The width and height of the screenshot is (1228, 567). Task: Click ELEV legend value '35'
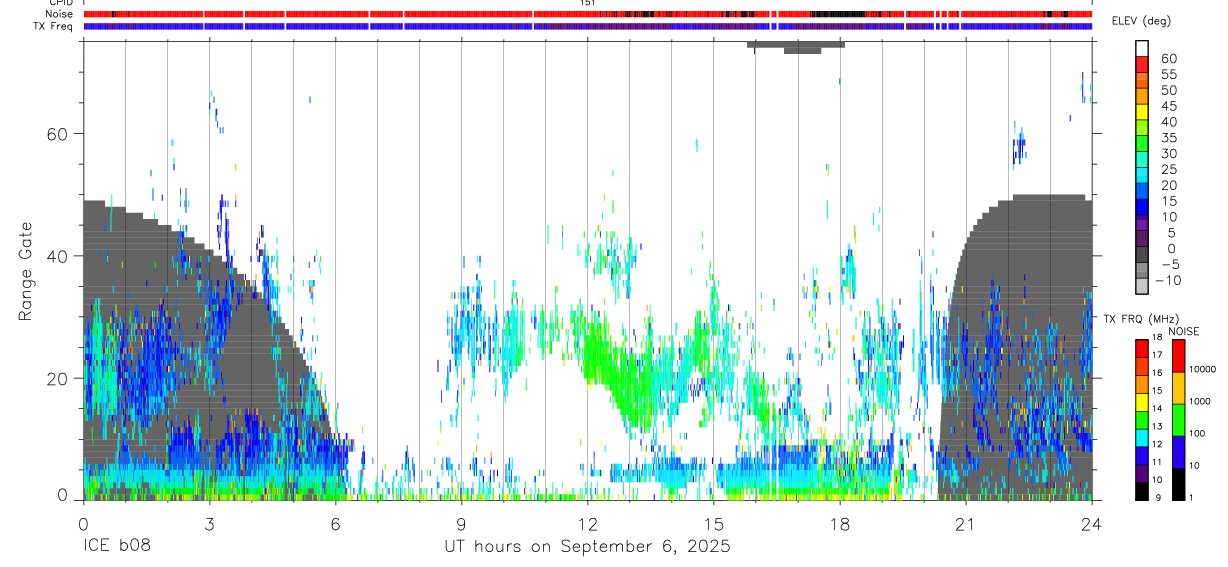pos(1168,137)
